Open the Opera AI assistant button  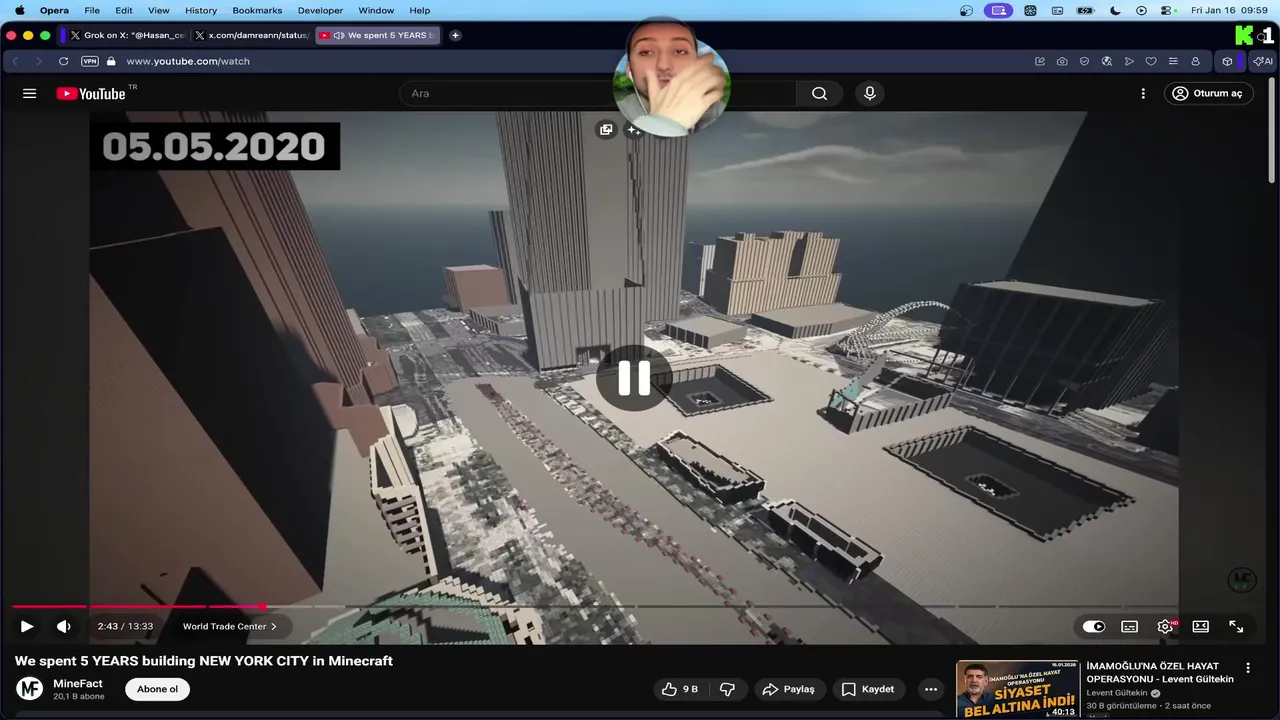(x=1263, y=61)
